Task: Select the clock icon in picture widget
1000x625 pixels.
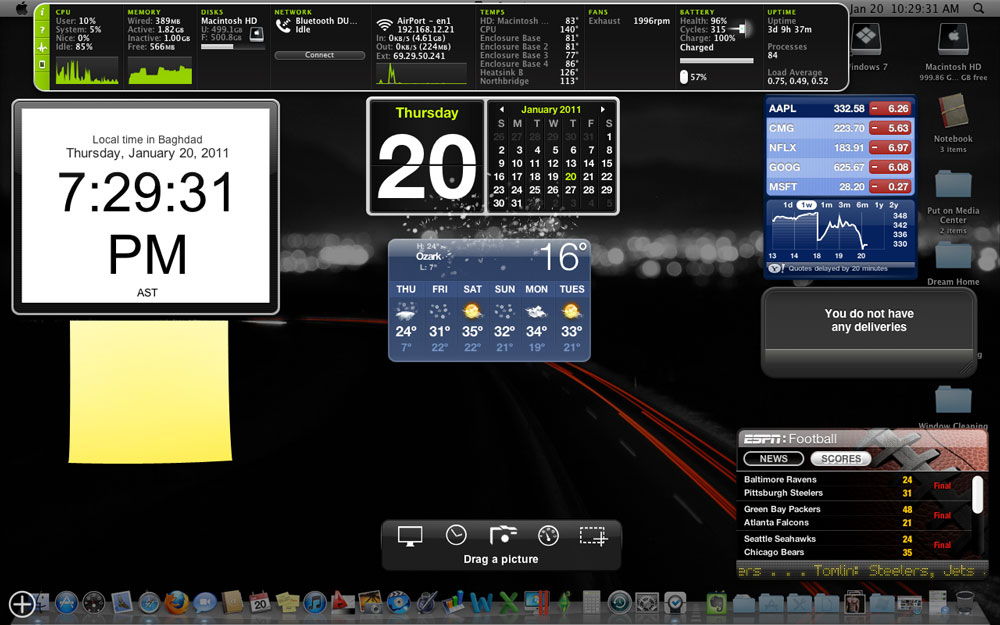Action: click(x=456, y=536)
